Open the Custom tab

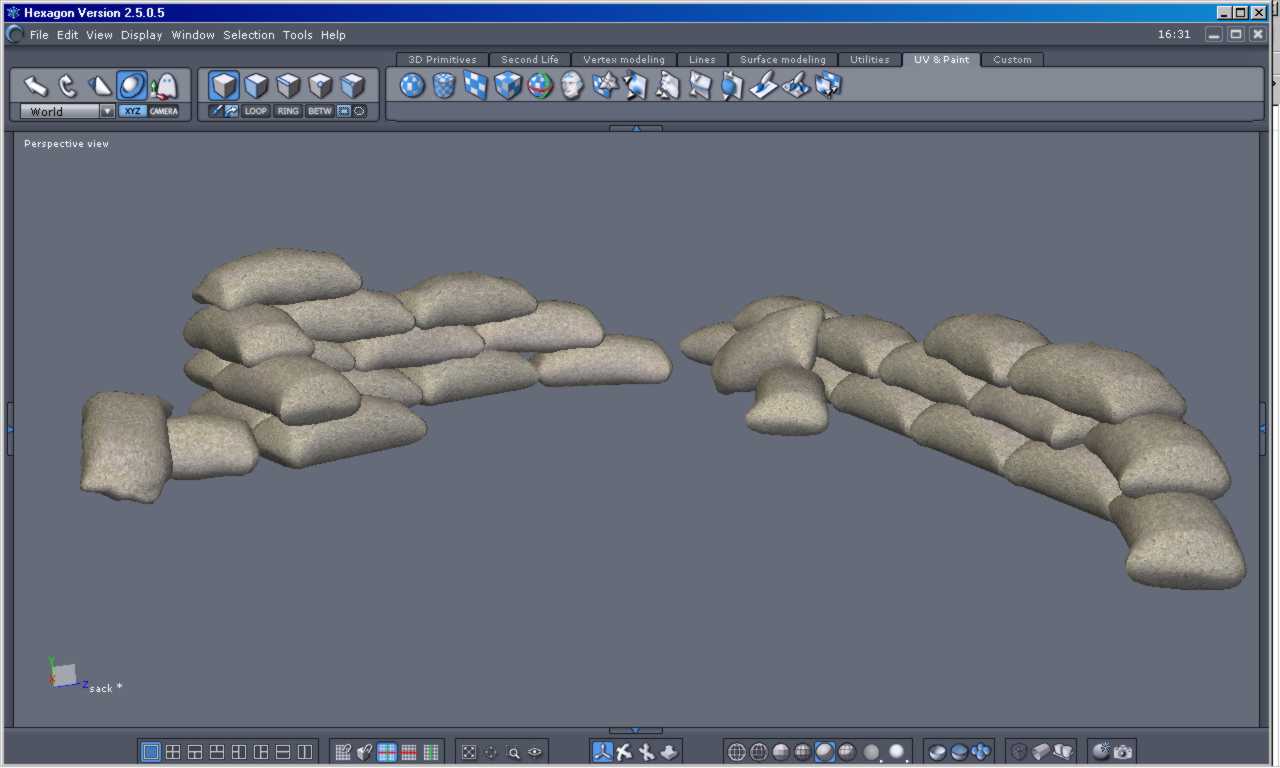click(1012, 60)
